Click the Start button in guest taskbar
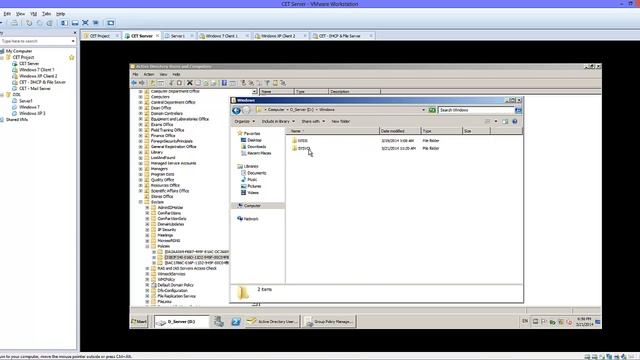640x360 pixels. (x=139, y=322)
